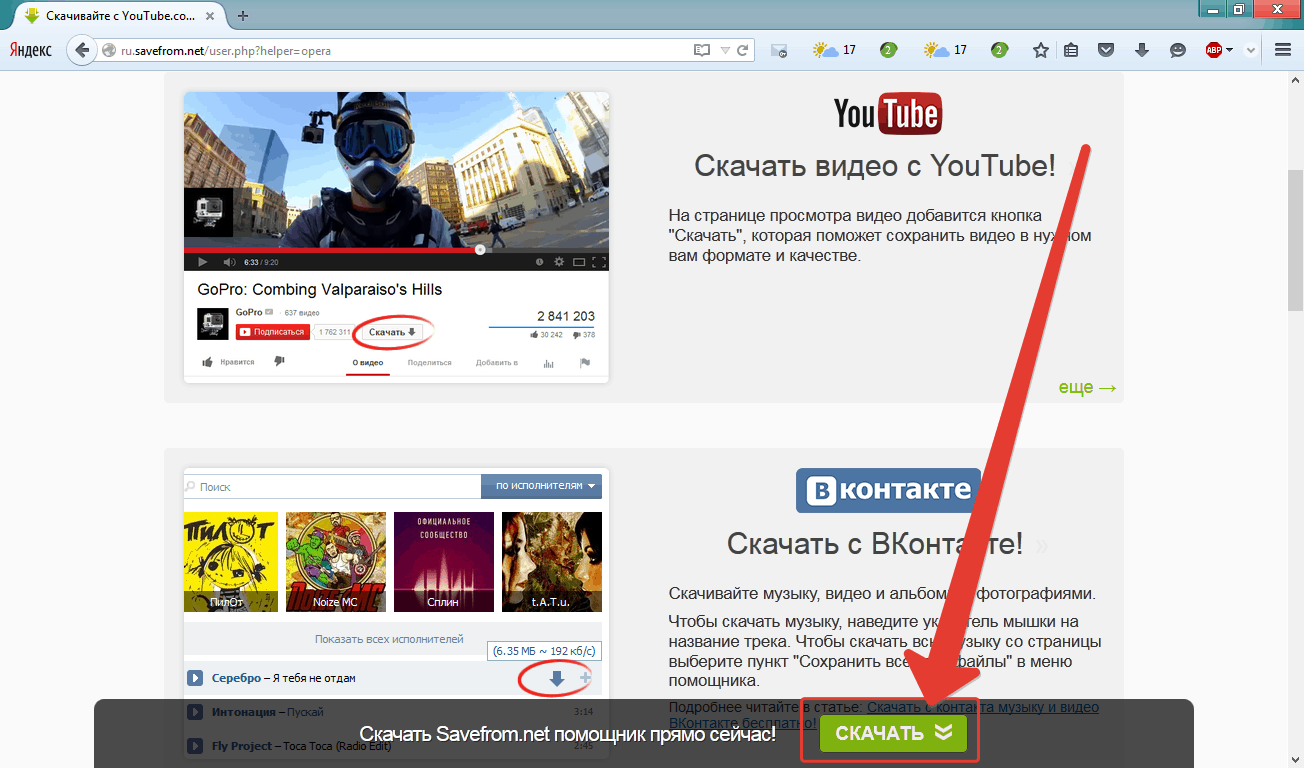Open a new tab with the plus button
1304x768 pixels.
point(243,15)
